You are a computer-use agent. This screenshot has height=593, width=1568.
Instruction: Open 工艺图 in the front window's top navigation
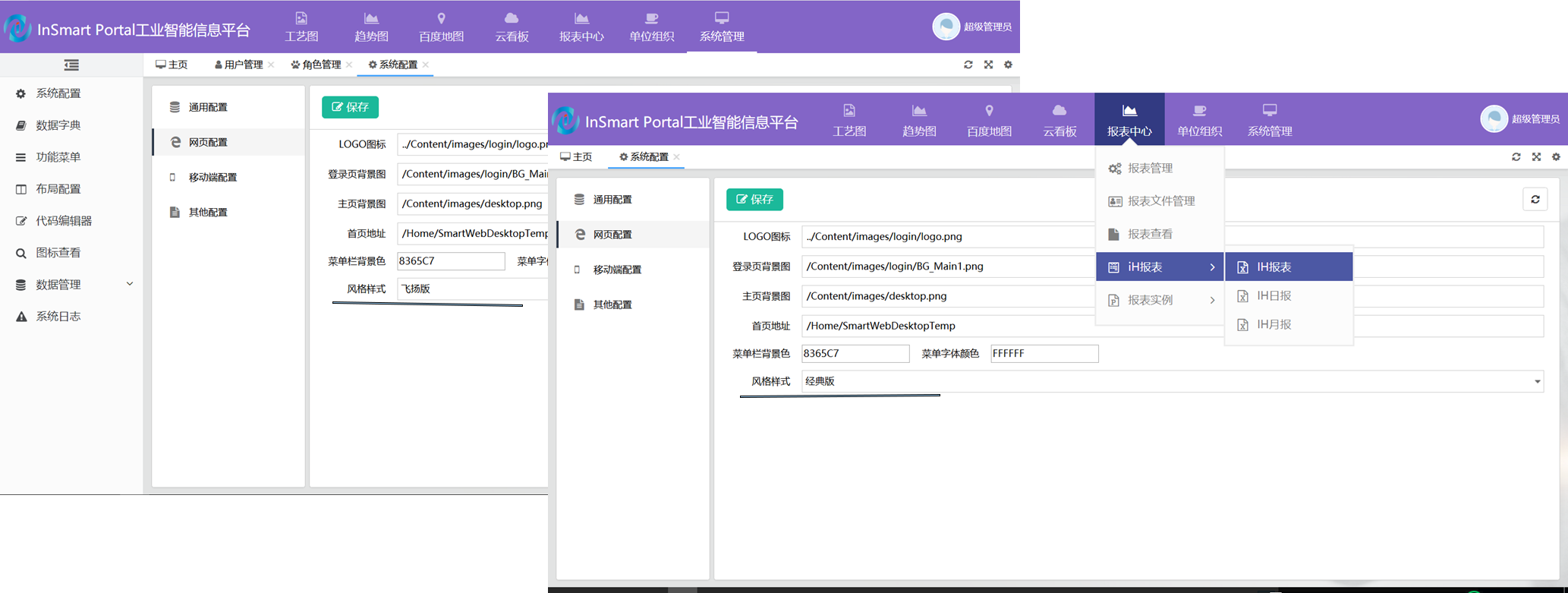pos(849,121)
